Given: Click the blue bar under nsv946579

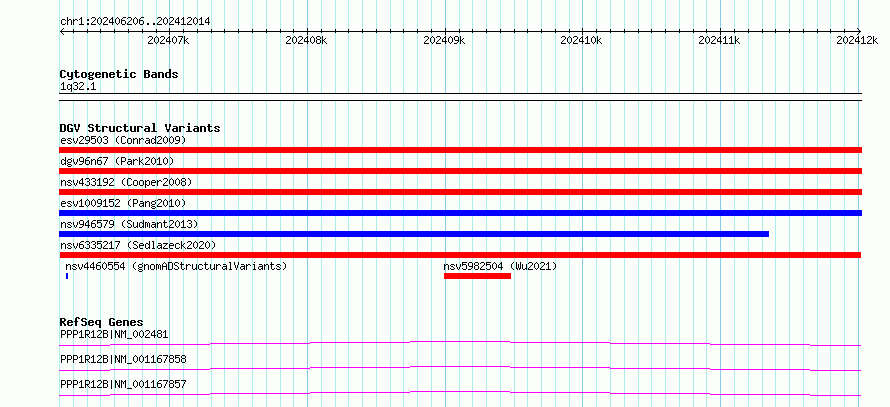Looking at the screenshot, I should (x=414, y=234).
